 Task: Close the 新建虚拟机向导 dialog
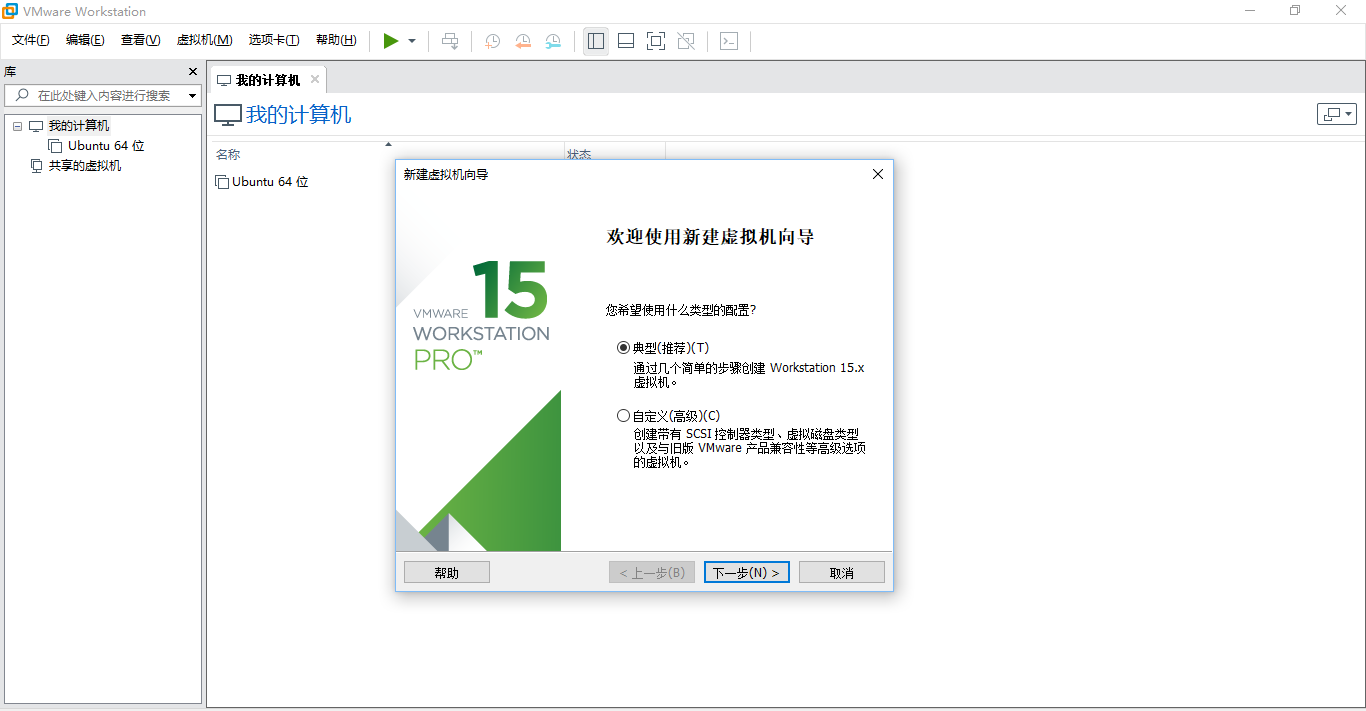point(878,174)
